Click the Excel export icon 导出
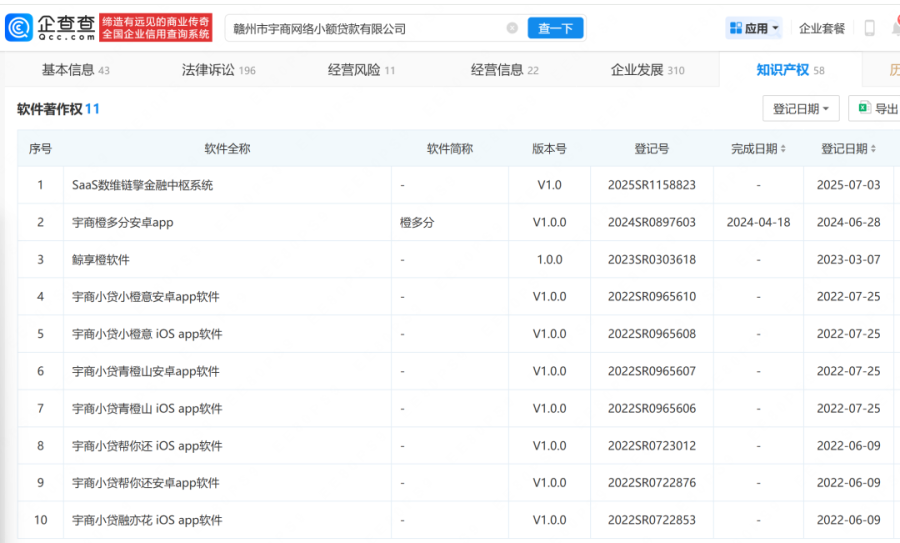Image resolution: width=900 pixels, height=543 pixels. coord(864,108)
